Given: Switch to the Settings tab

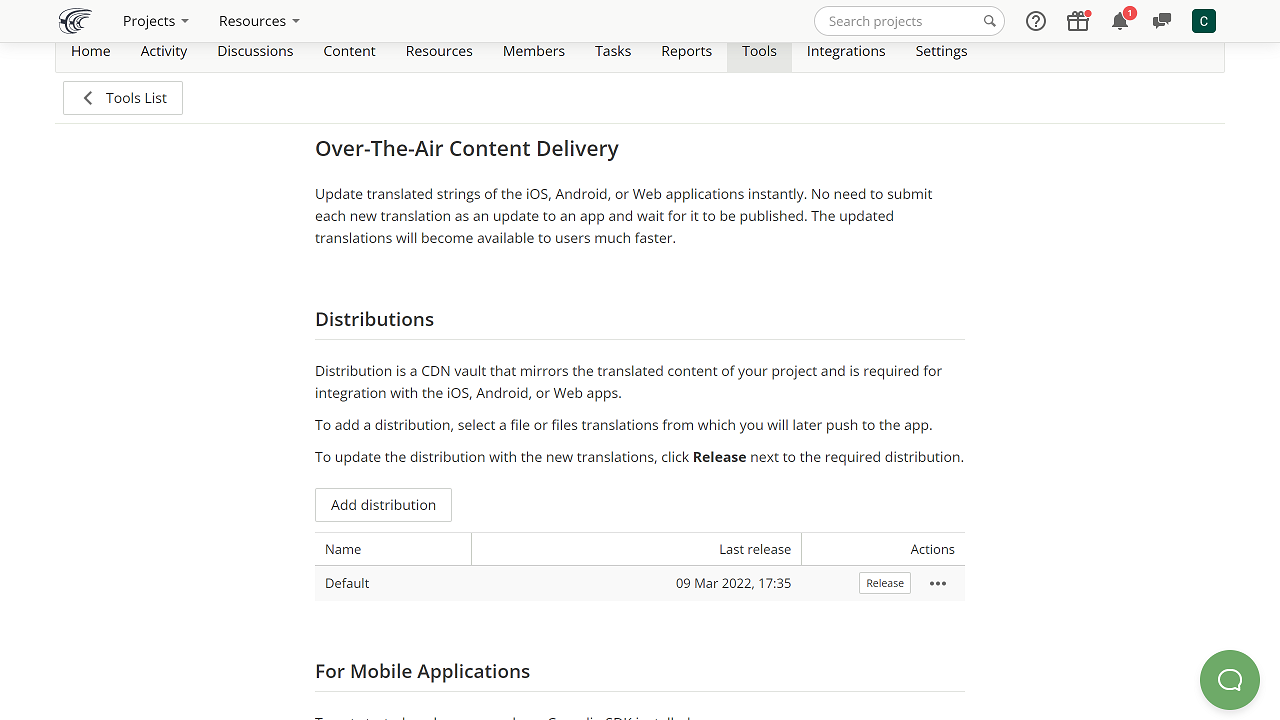Looking at the screenshot, I should click(941, 51).
